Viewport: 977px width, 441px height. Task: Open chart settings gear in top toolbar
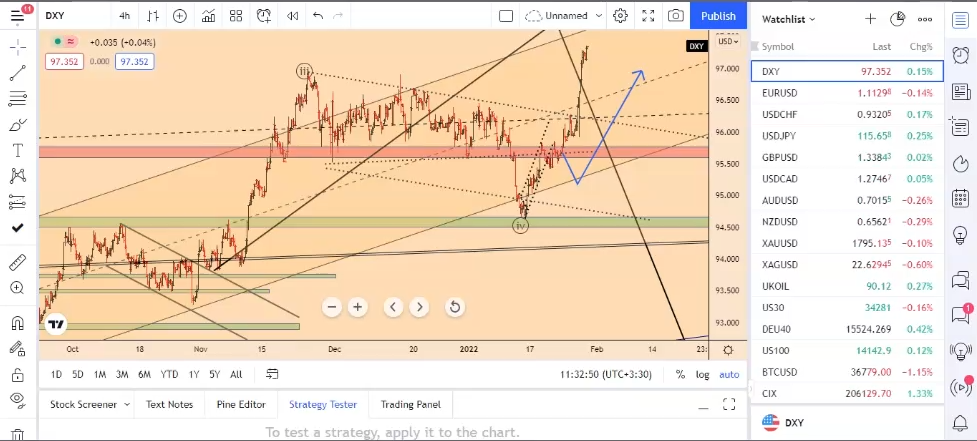(621, 16)
